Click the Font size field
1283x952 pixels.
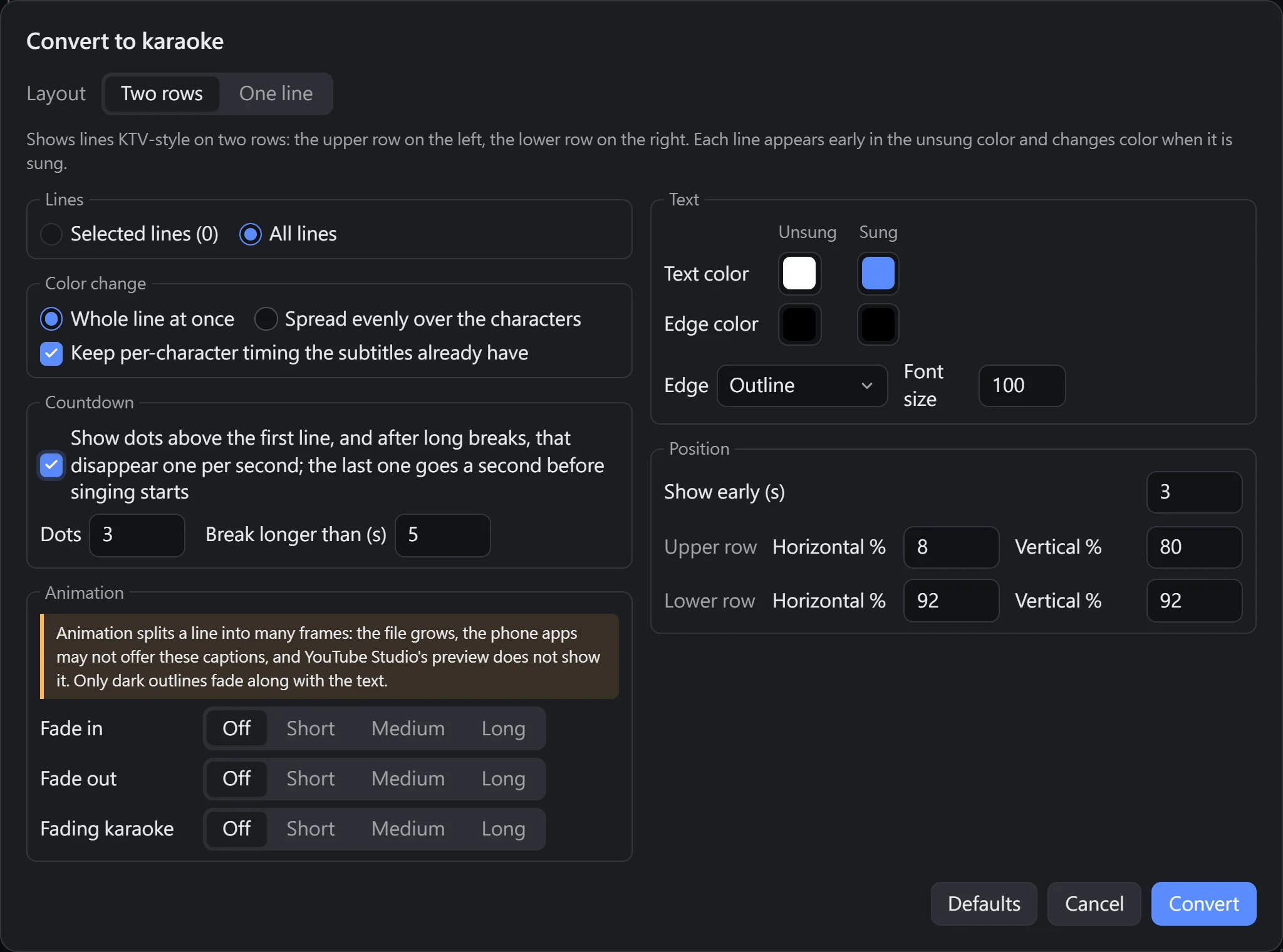pyautogui.click(x=1022, y=386)
